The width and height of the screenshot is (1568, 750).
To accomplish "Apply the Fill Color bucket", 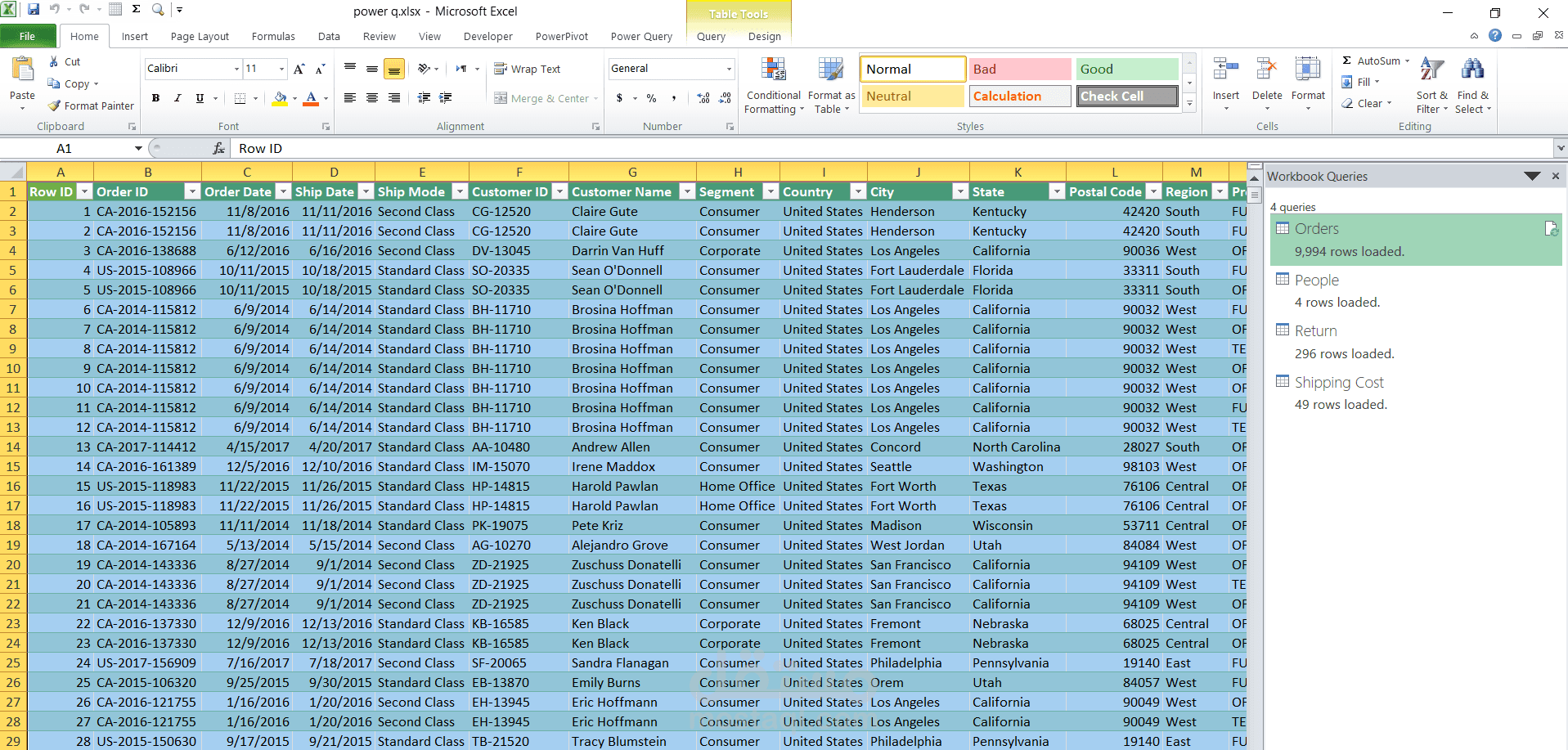I will pos(280,98).
